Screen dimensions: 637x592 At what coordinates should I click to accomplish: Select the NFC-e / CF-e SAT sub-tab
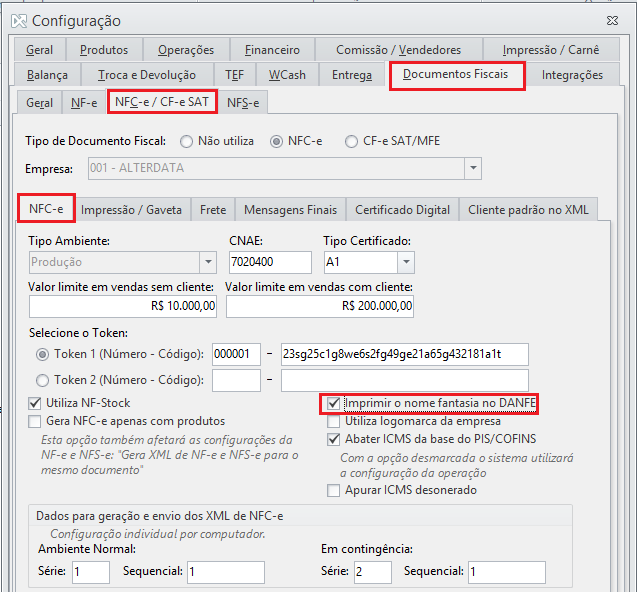162,102
